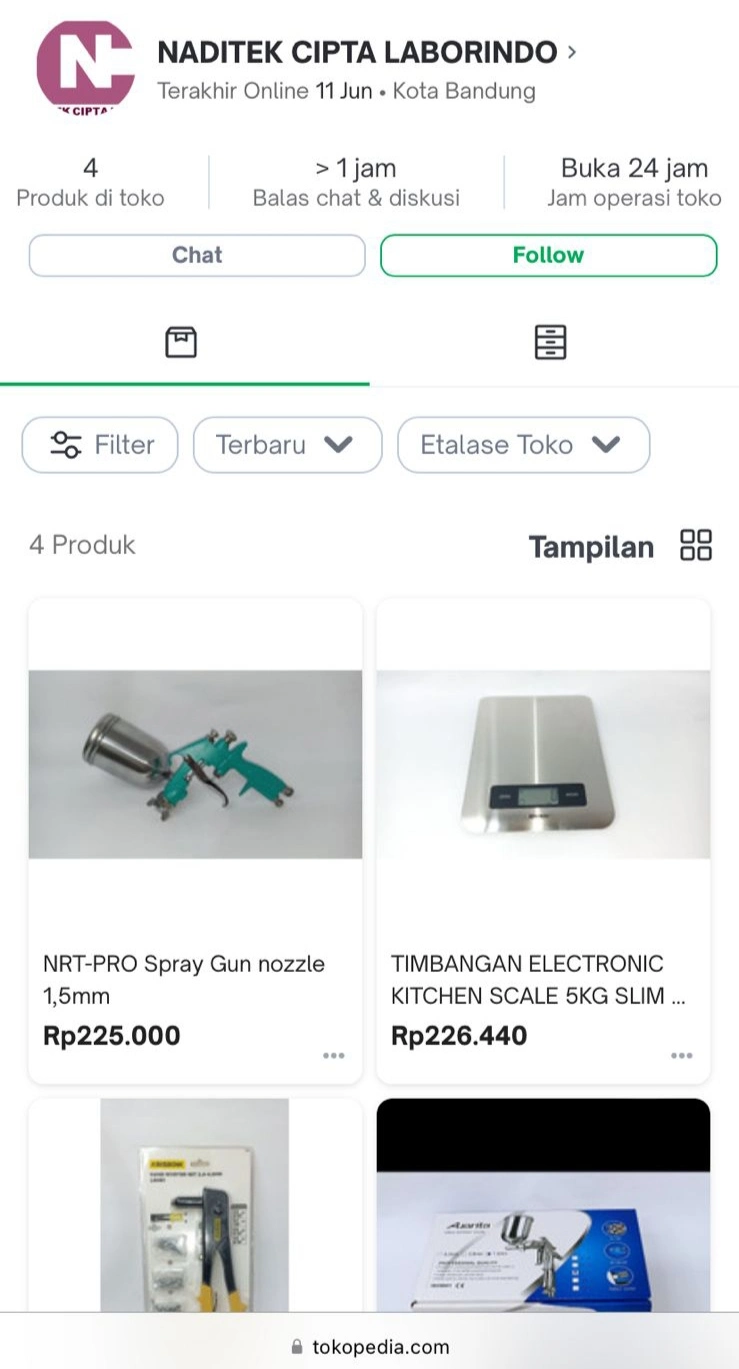Viewport: 739px width, 1369px height.
Task: Open the Auarita spray gun box thumbnail
Action: click(x=543, y=1205)
